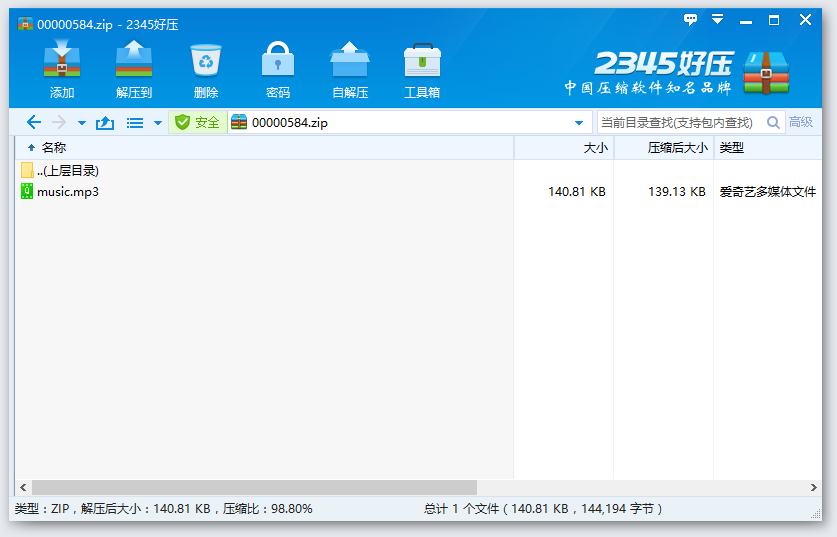Click the feedback speech bubble icon
Screen dimensions: 837x537
(690, 20)
